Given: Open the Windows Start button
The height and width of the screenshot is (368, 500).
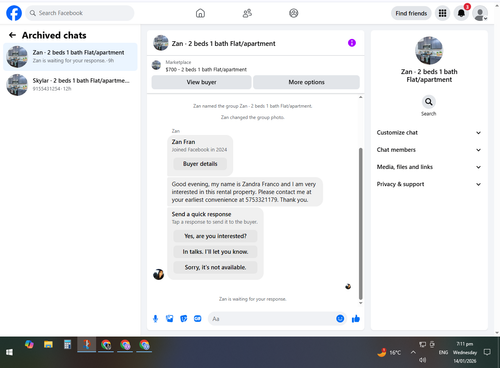Looking at the screenshot, I should click(9, 352).
